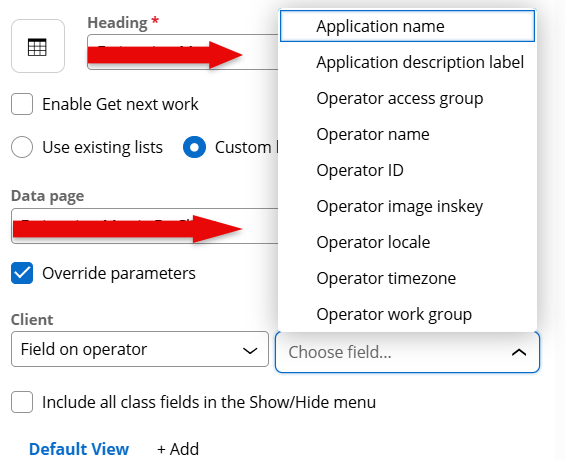
Task: Choose Application description label option
Action: coord(407,62)
